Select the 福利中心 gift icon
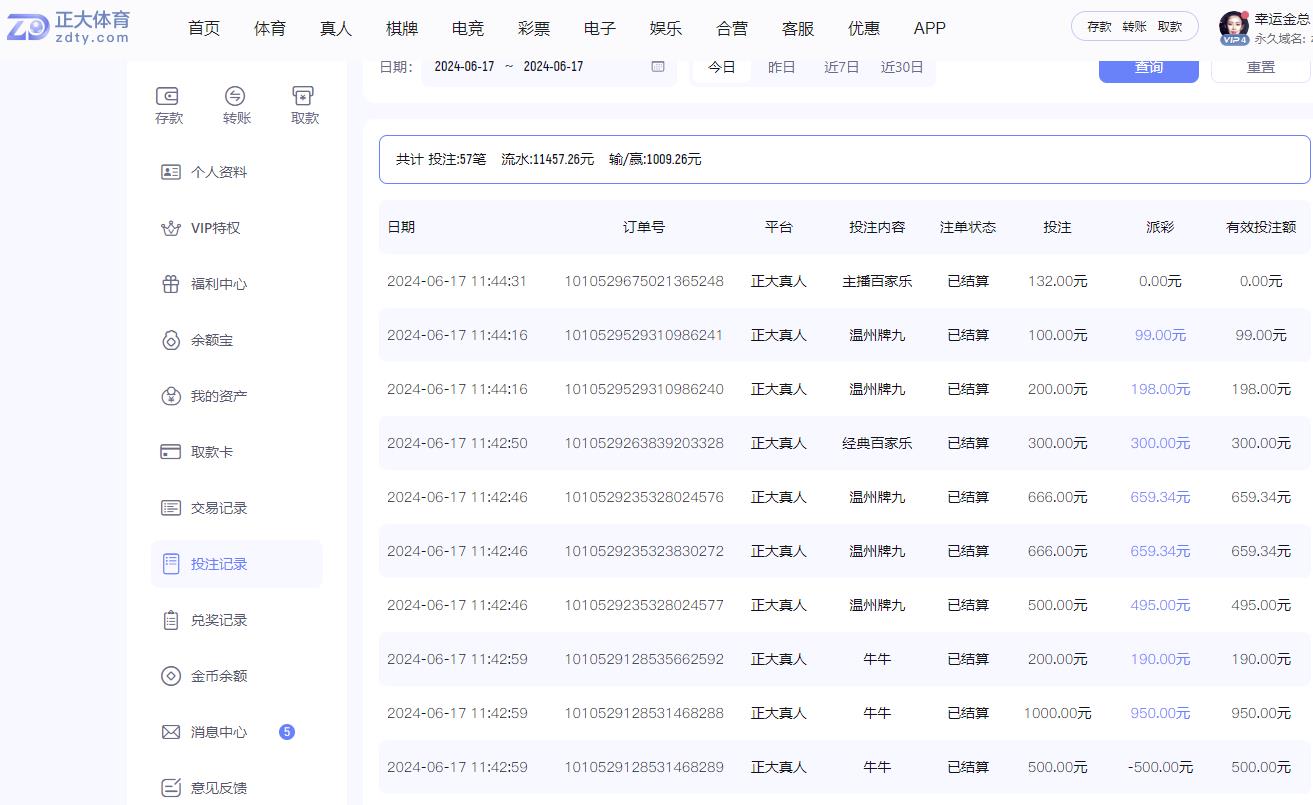 (x=171, y=283)
